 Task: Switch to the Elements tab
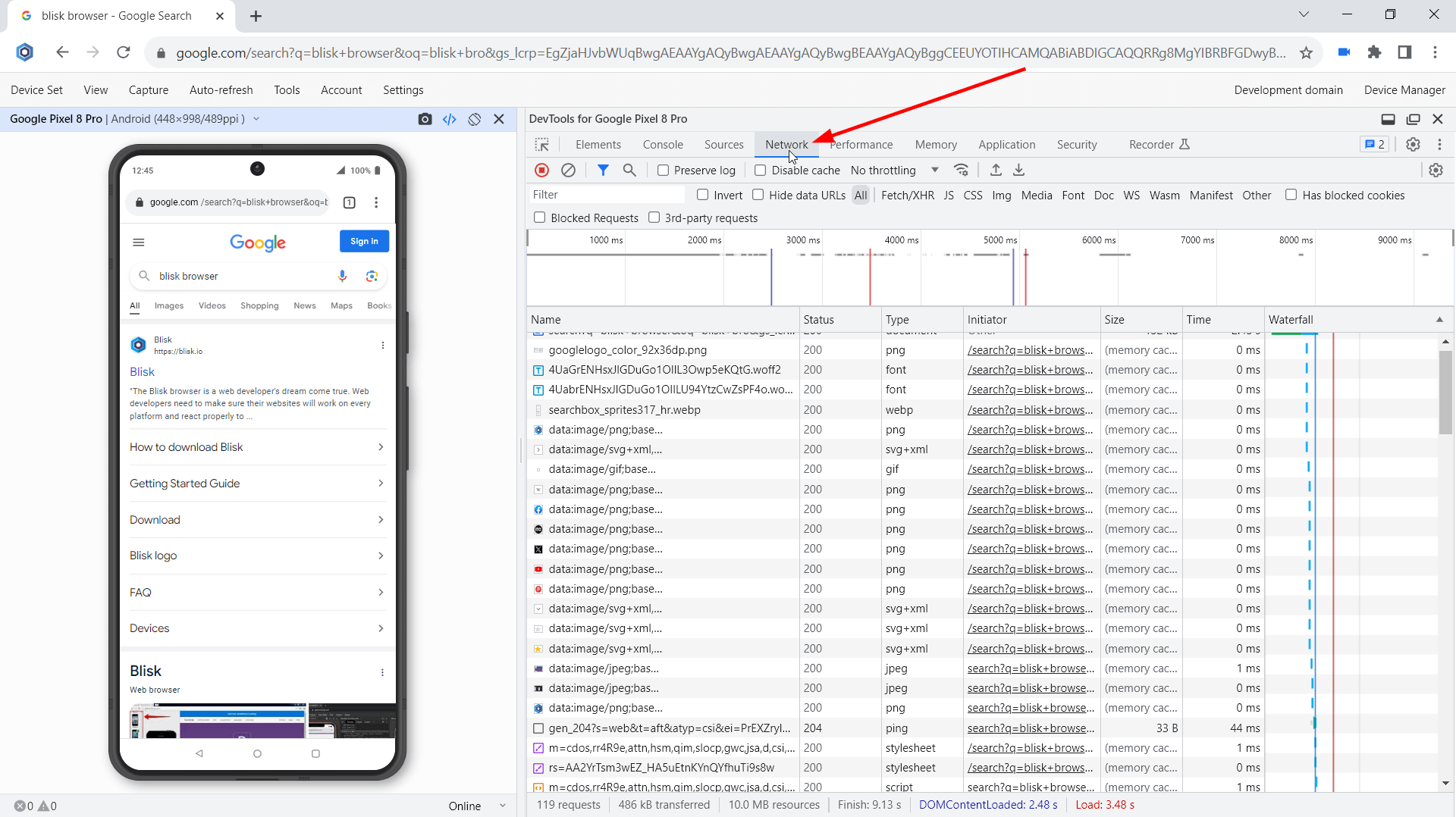(x=598, y=145)
